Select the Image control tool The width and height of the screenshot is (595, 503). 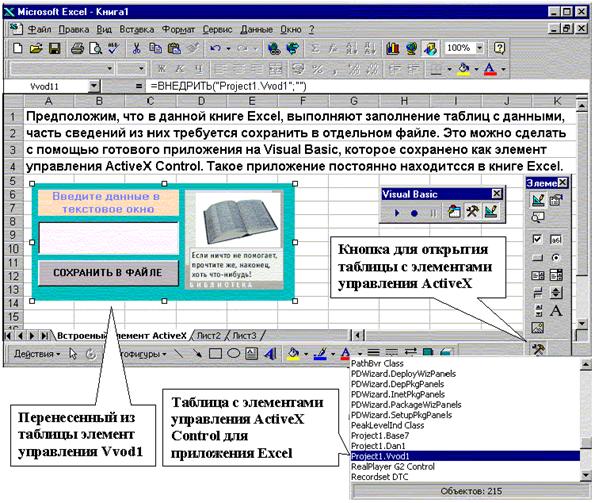point(538,327)
